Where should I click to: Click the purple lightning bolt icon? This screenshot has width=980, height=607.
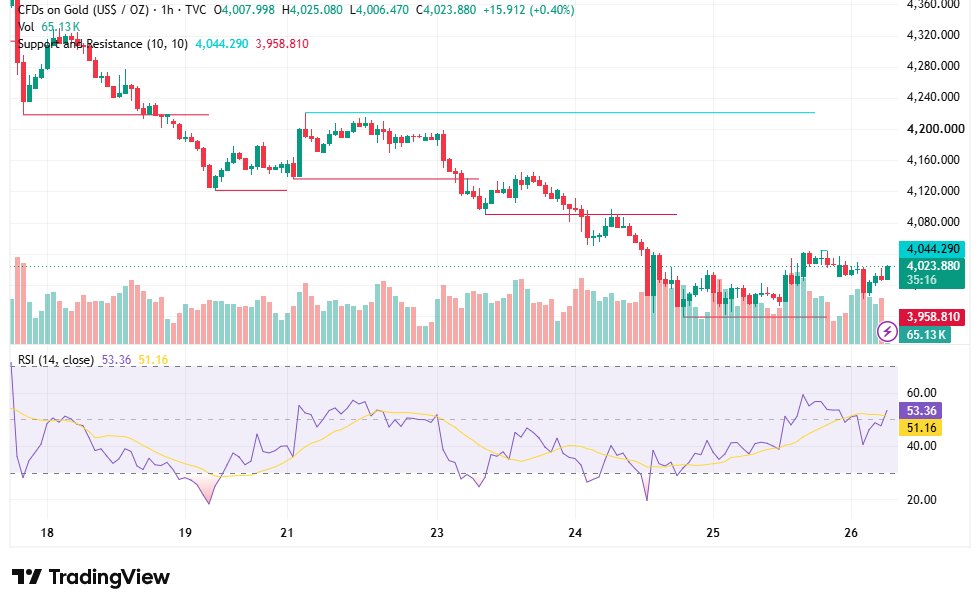click(887, 331)
